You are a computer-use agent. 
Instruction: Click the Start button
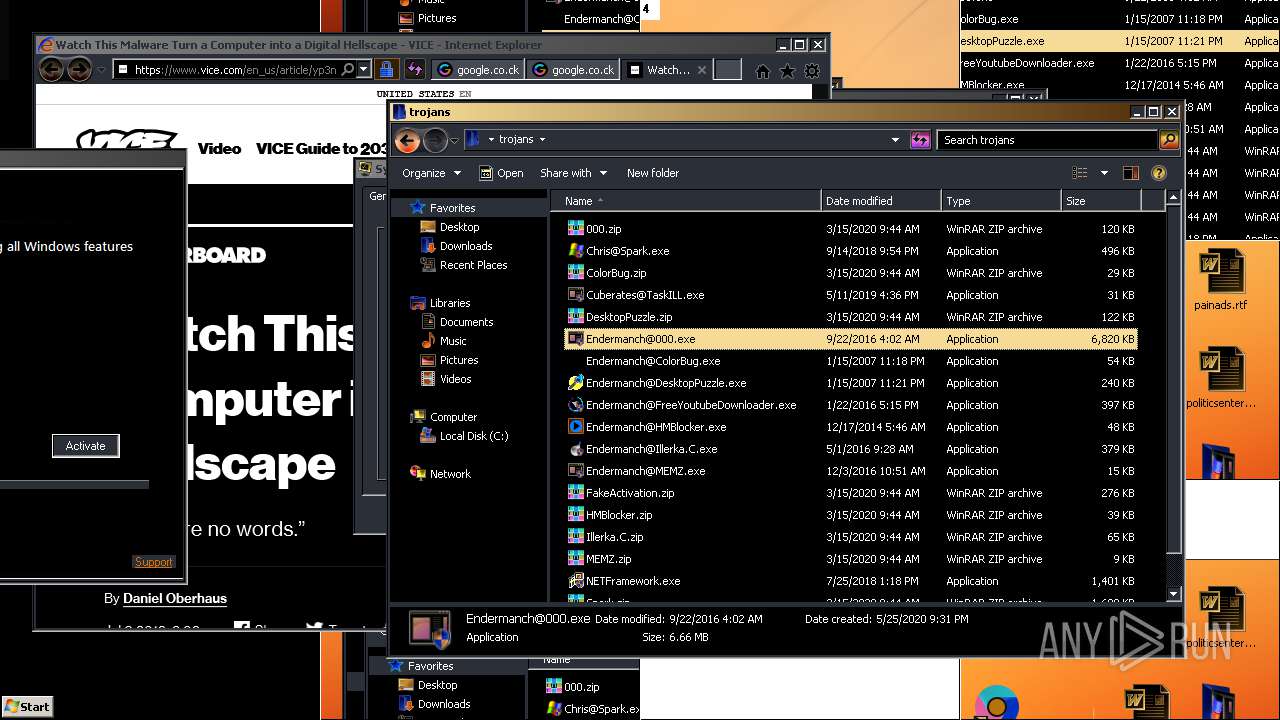pos(27,706)
